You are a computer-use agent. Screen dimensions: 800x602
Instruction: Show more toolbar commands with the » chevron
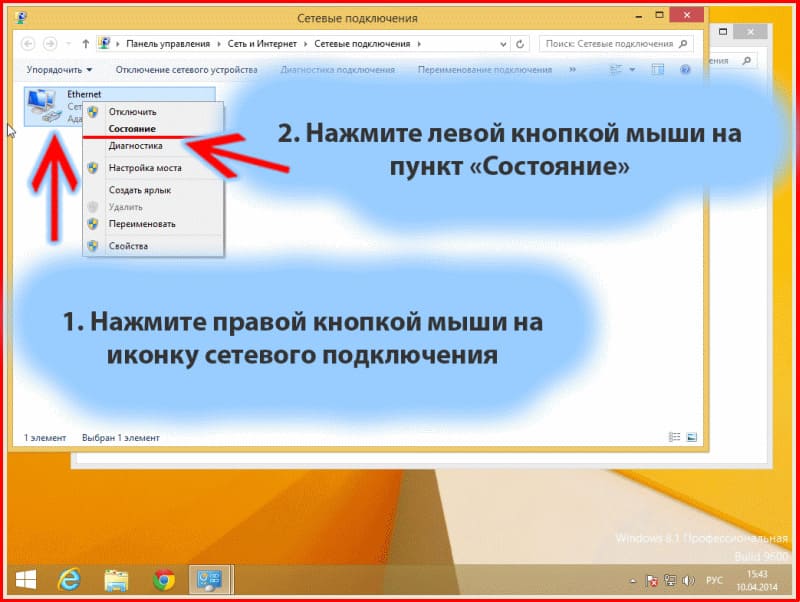point(572,69)
